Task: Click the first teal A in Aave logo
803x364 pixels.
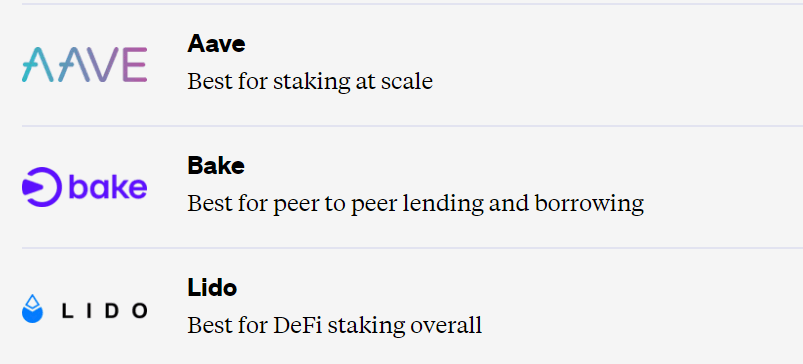Action: pyautogui.click(x=37, y=65)
